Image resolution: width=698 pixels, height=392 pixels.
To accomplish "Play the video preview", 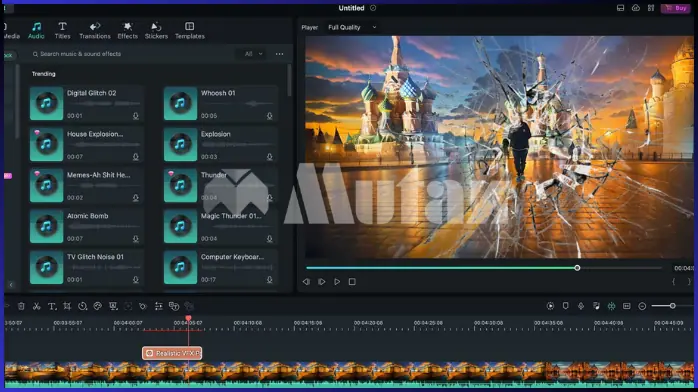I will [x=337, y=282].
